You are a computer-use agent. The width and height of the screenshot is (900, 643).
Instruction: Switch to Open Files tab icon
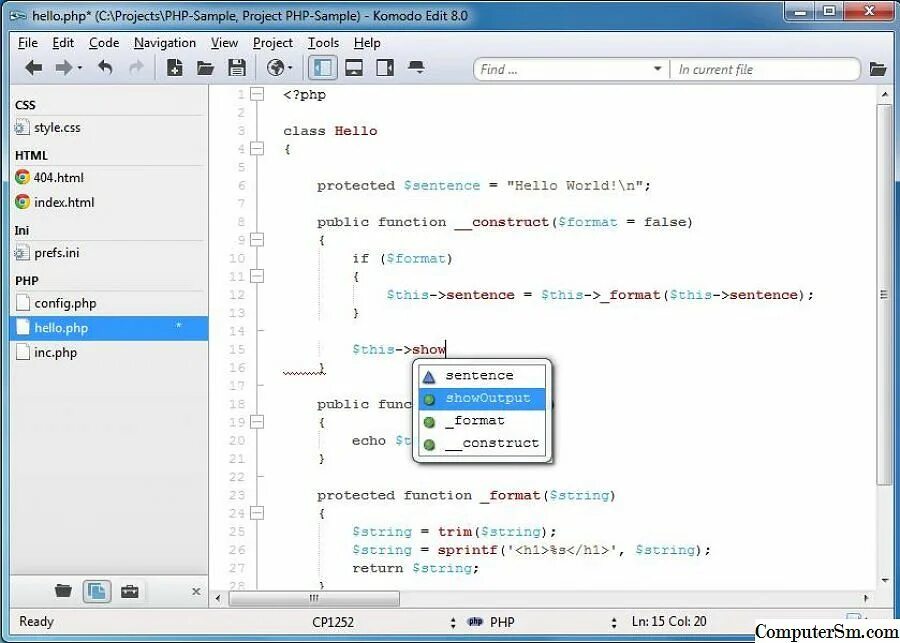point(96,591)
